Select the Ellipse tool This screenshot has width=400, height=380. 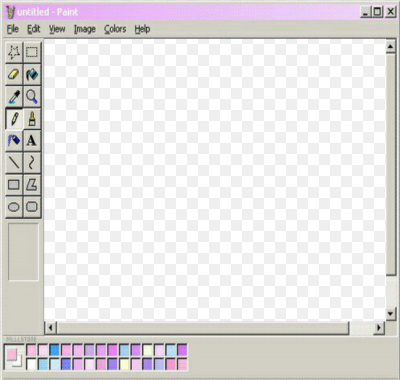(x=14, y=207)
